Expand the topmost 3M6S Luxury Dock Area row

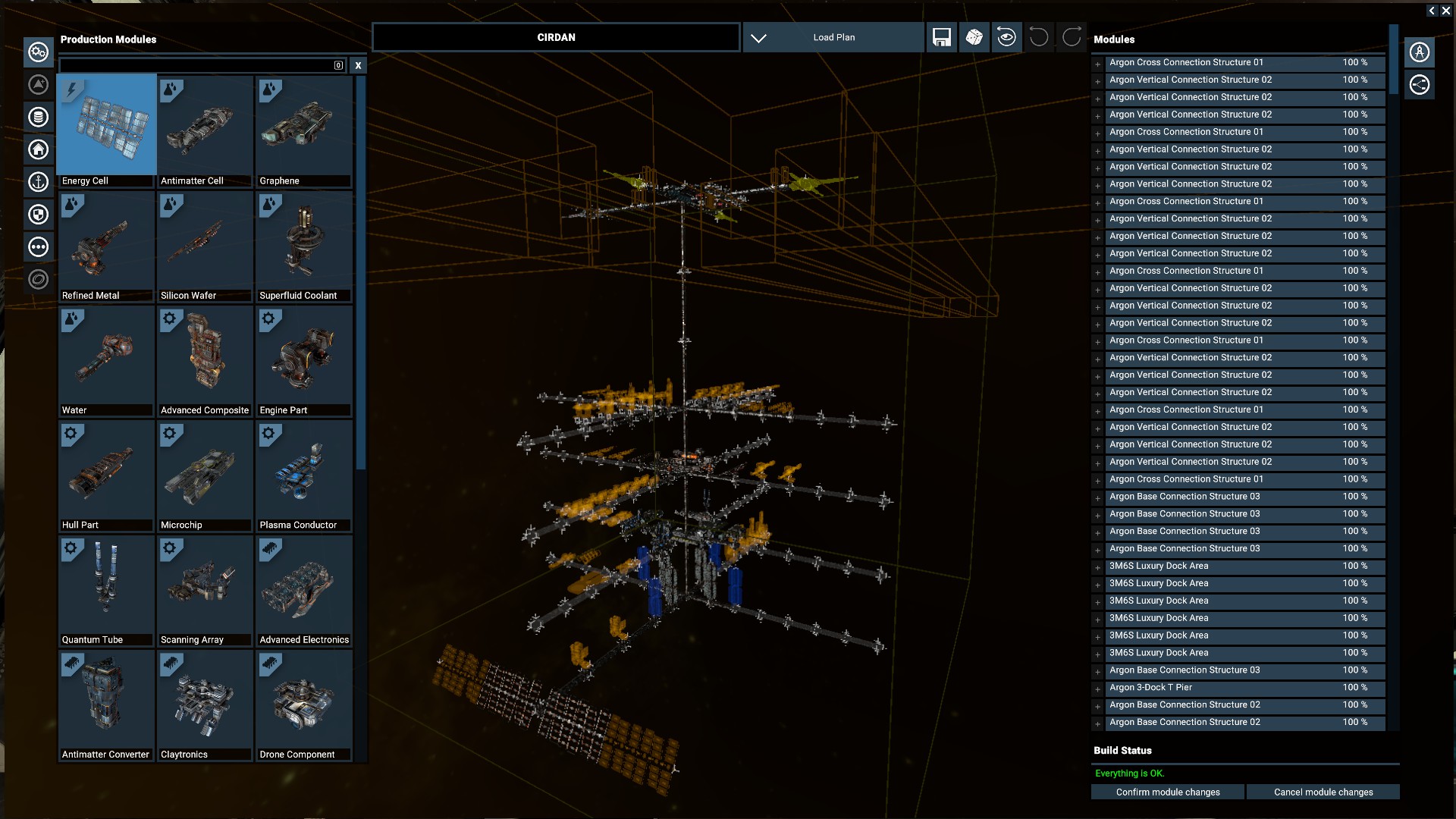pyautogui.click(x=1097, y=567)
